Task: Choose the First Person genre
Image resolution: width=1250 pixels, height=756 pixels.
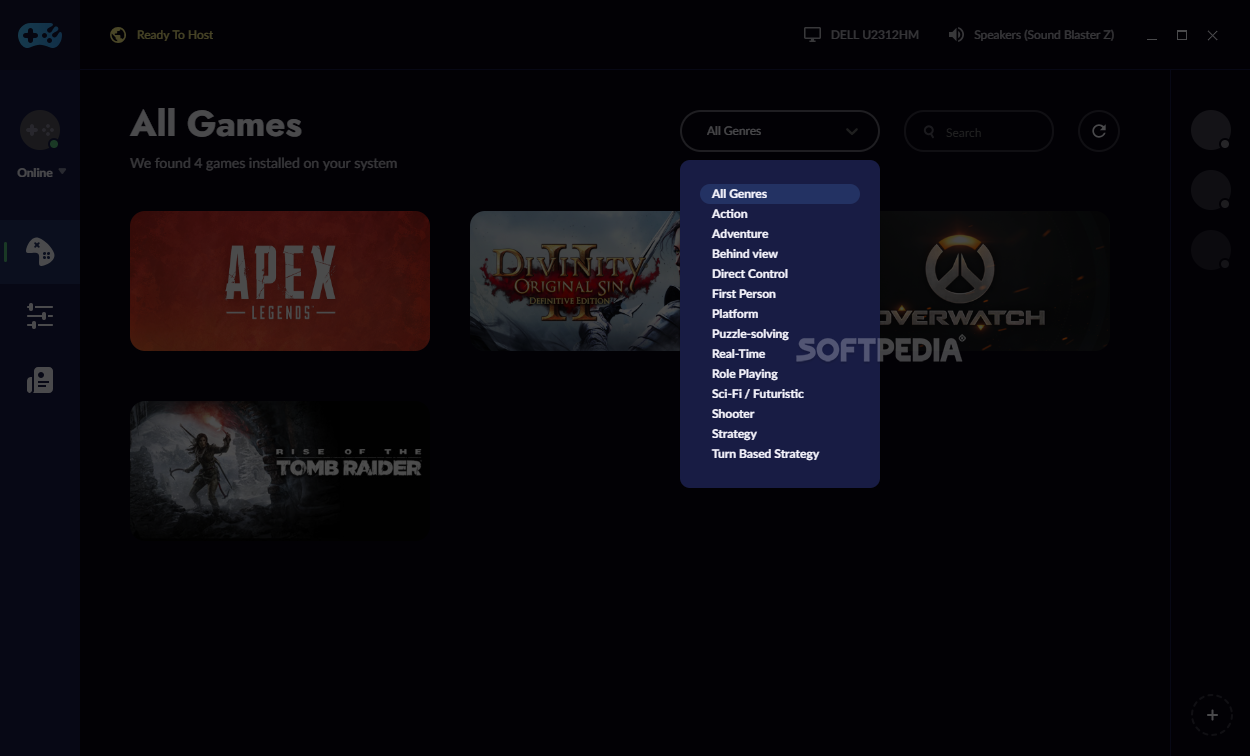Action: (744, 294)
